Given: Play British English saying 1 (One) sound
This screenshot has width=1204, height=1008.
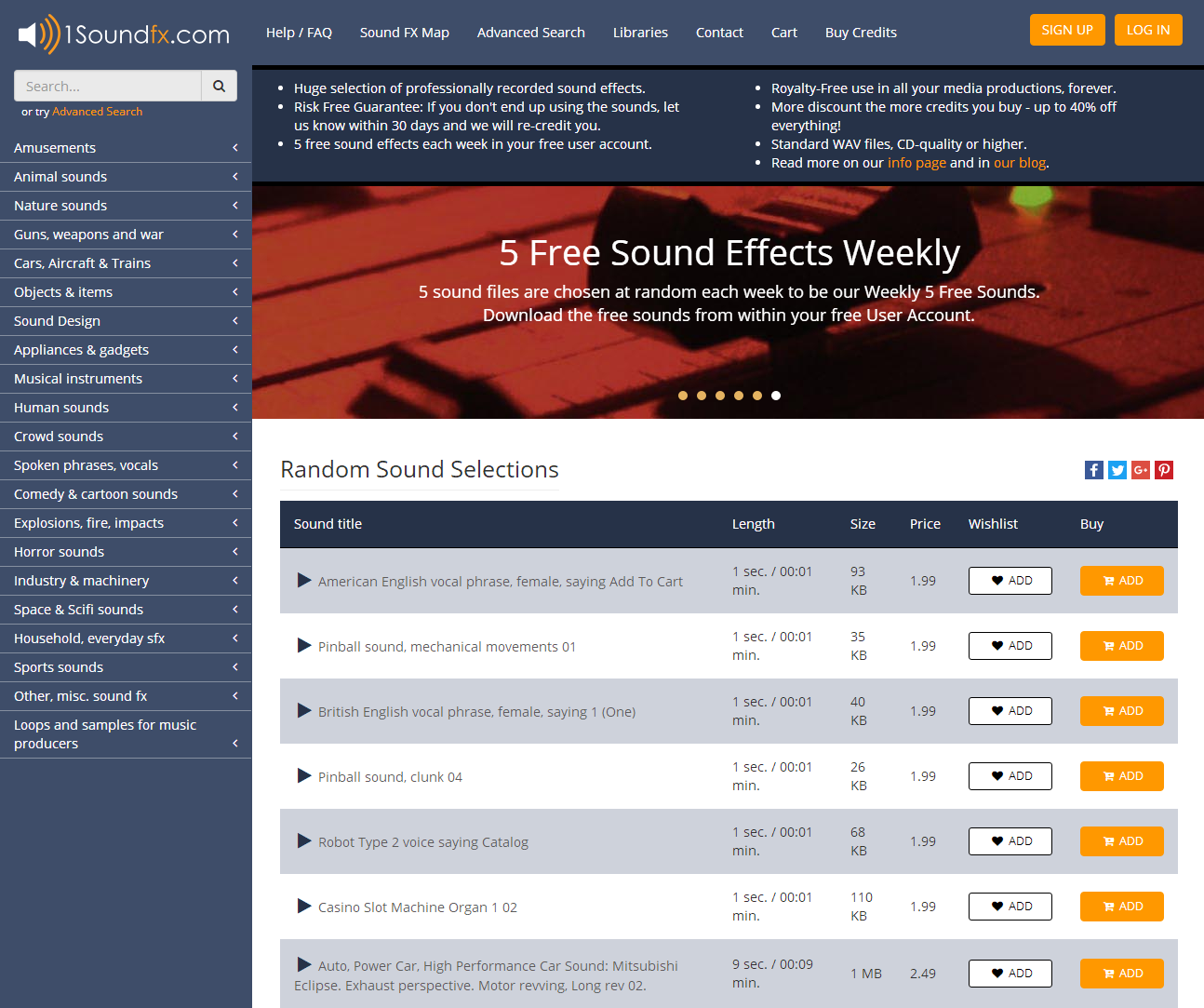Looking at the screenshot, I should (x=303, y=710).
